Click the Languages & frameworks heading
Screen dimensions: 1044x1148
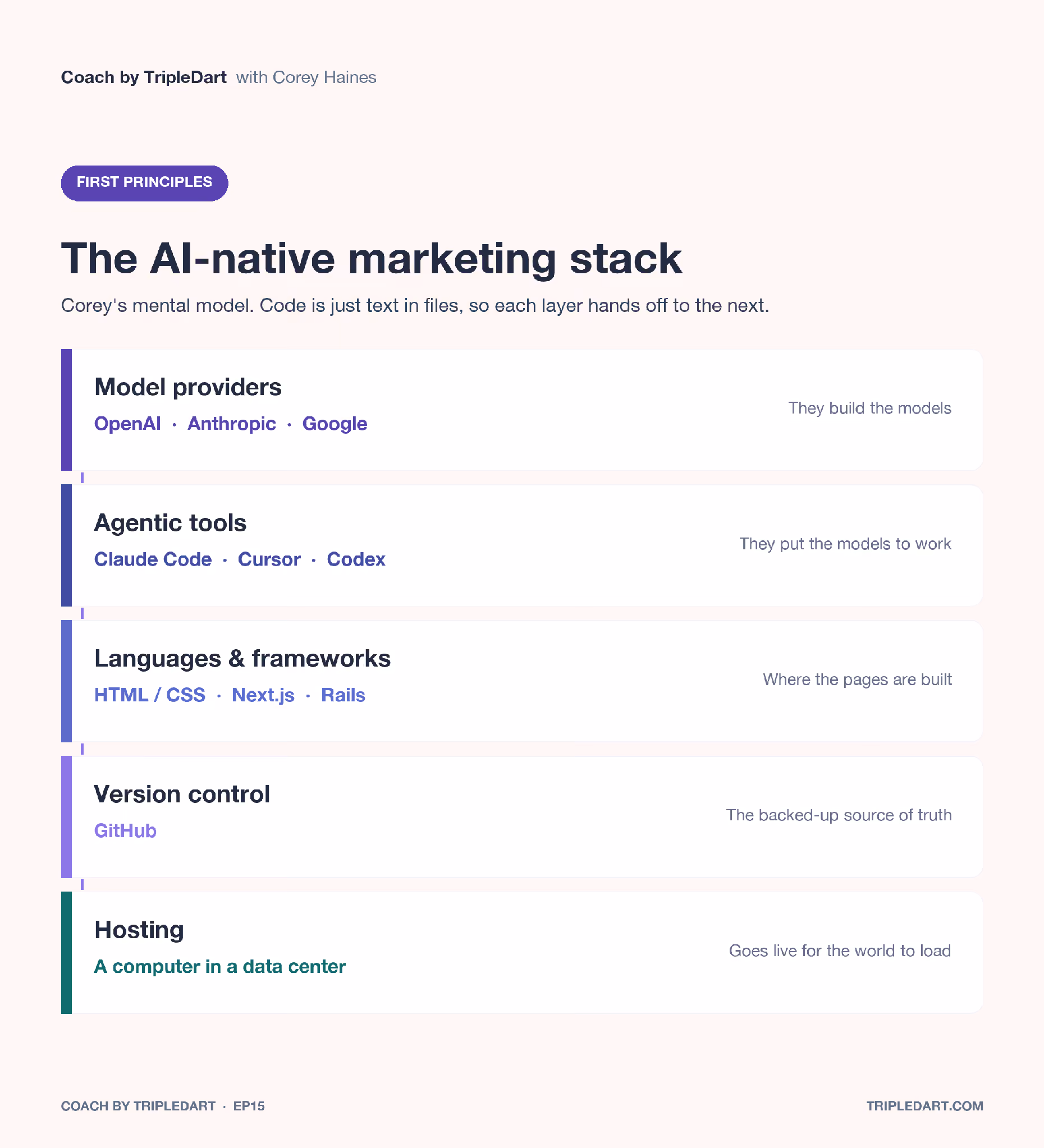click(242, 658)
